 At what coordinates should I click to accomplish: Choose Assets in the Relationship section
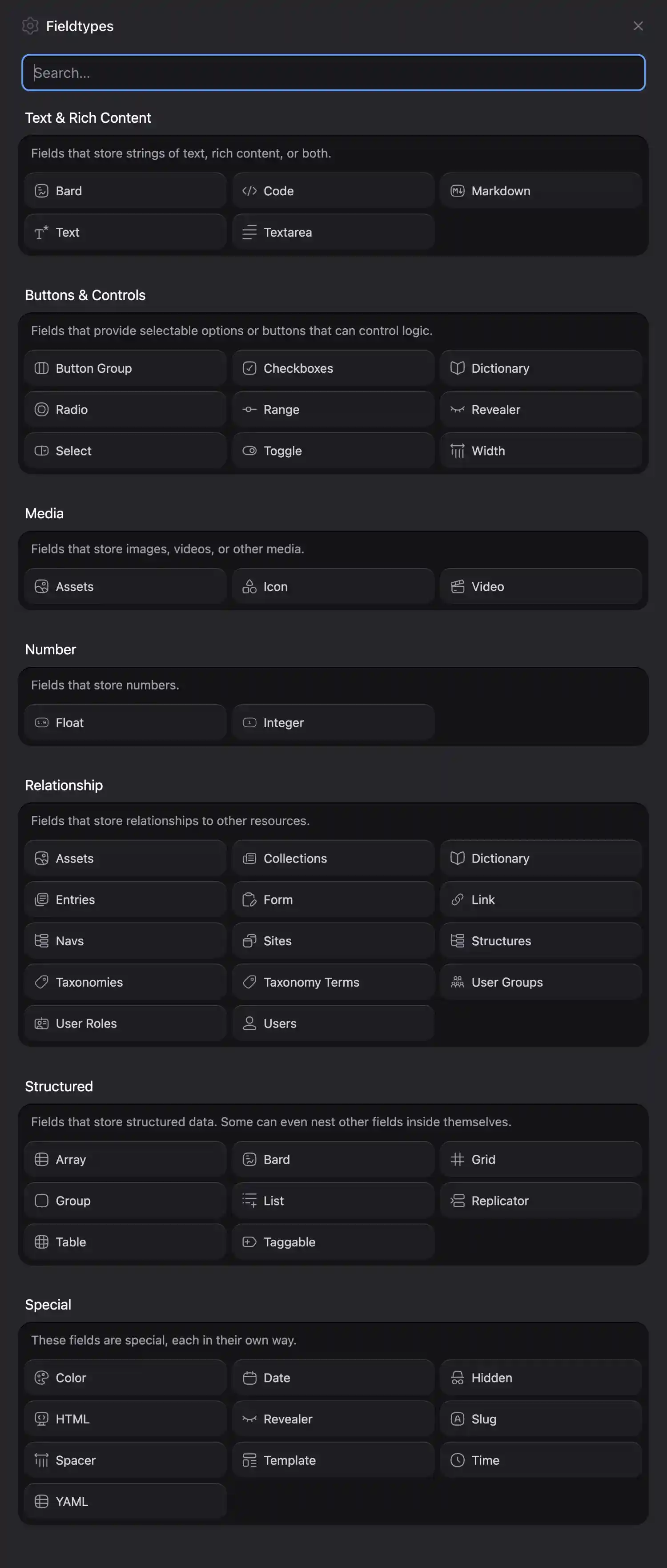click(x=125, y=858)
